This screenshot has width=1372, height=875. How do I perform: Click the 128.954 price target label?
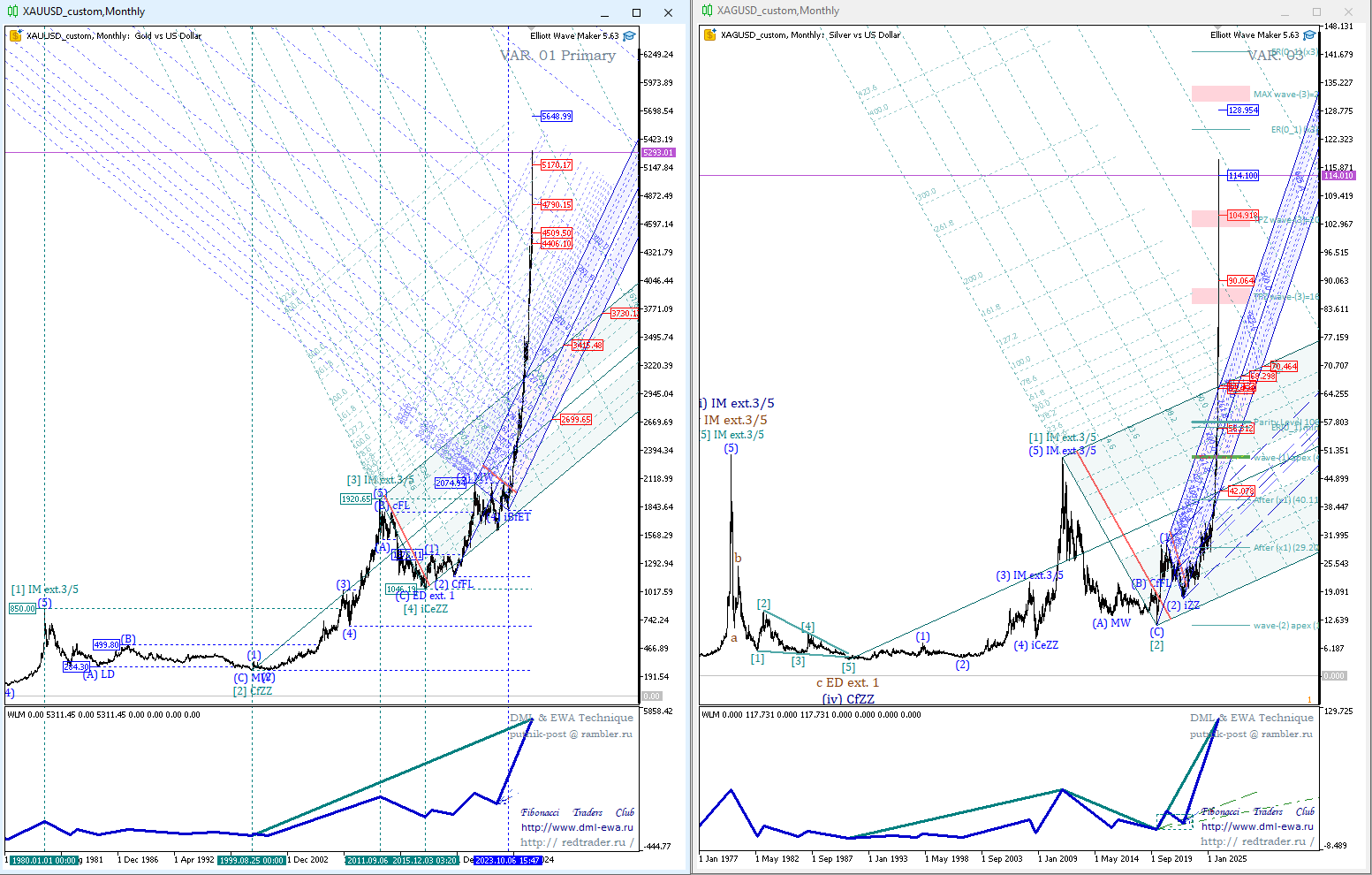(1242, 110)
